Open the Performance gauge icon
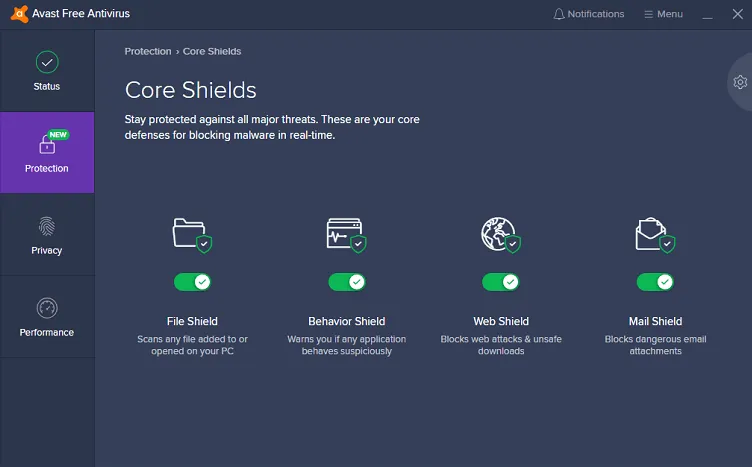This screenshot has width=752, height=467. coord(47,308)
